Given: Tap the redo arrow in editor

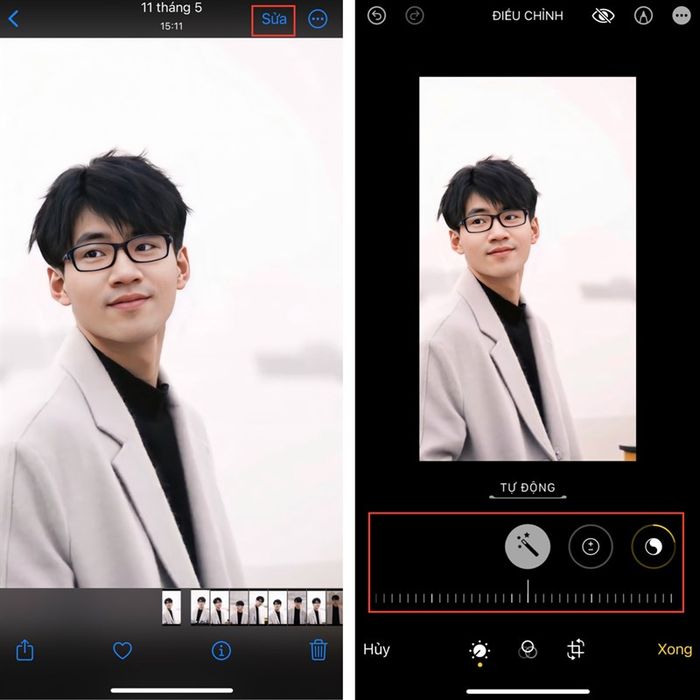Looking at the screenshot, I should pos(414,16).
